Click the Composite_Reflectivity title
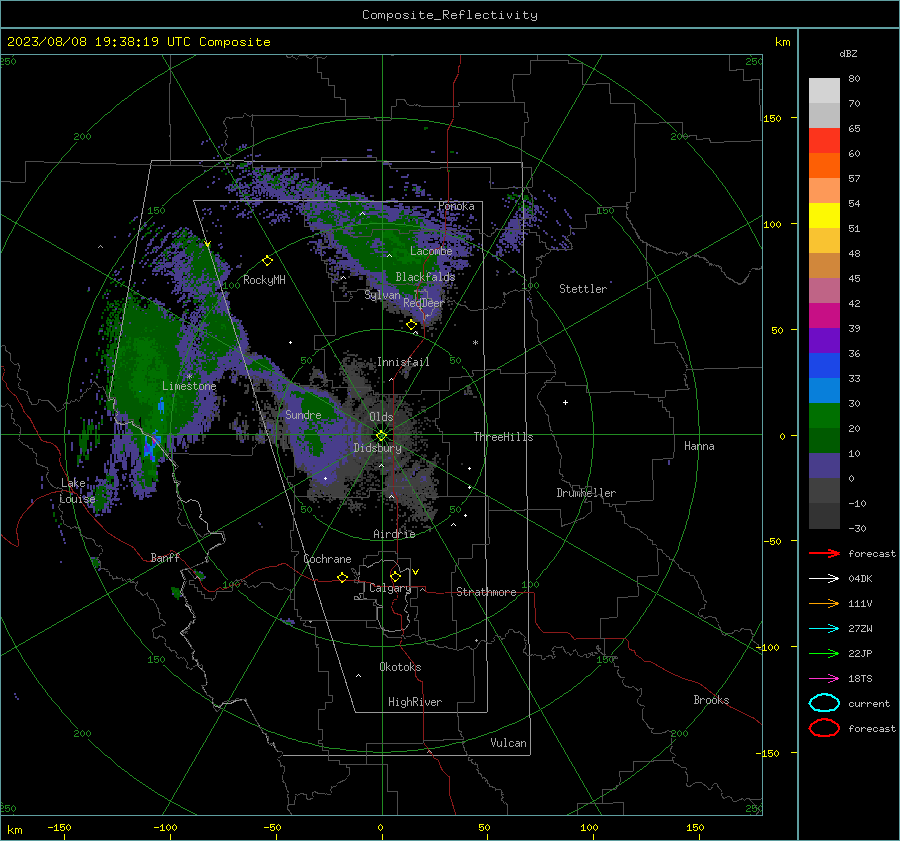 pyautogui.click(x=450, y=15)
